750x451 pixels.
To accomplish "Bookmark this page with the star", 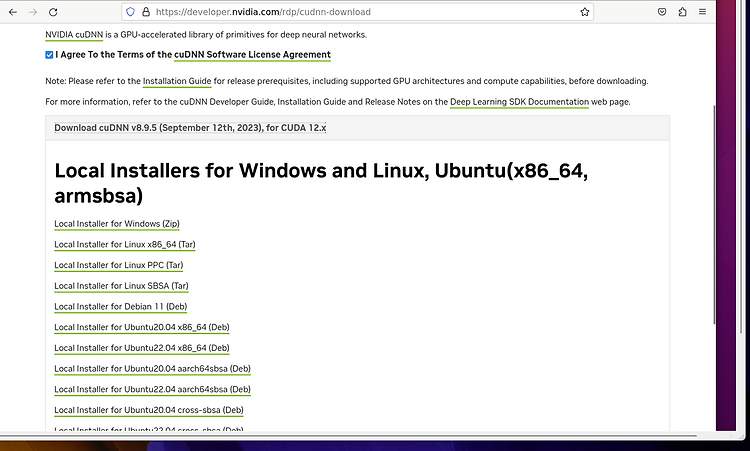I will coord(585,12).
